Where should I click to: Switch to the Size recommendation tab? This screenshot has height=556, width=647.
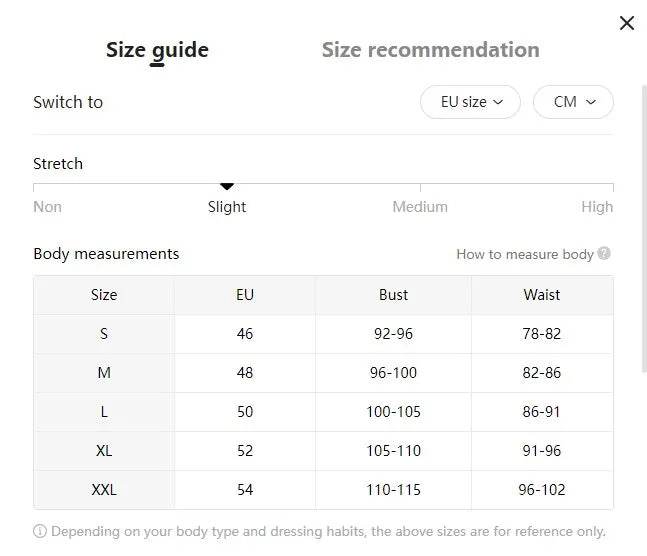[x=430, y=50]
